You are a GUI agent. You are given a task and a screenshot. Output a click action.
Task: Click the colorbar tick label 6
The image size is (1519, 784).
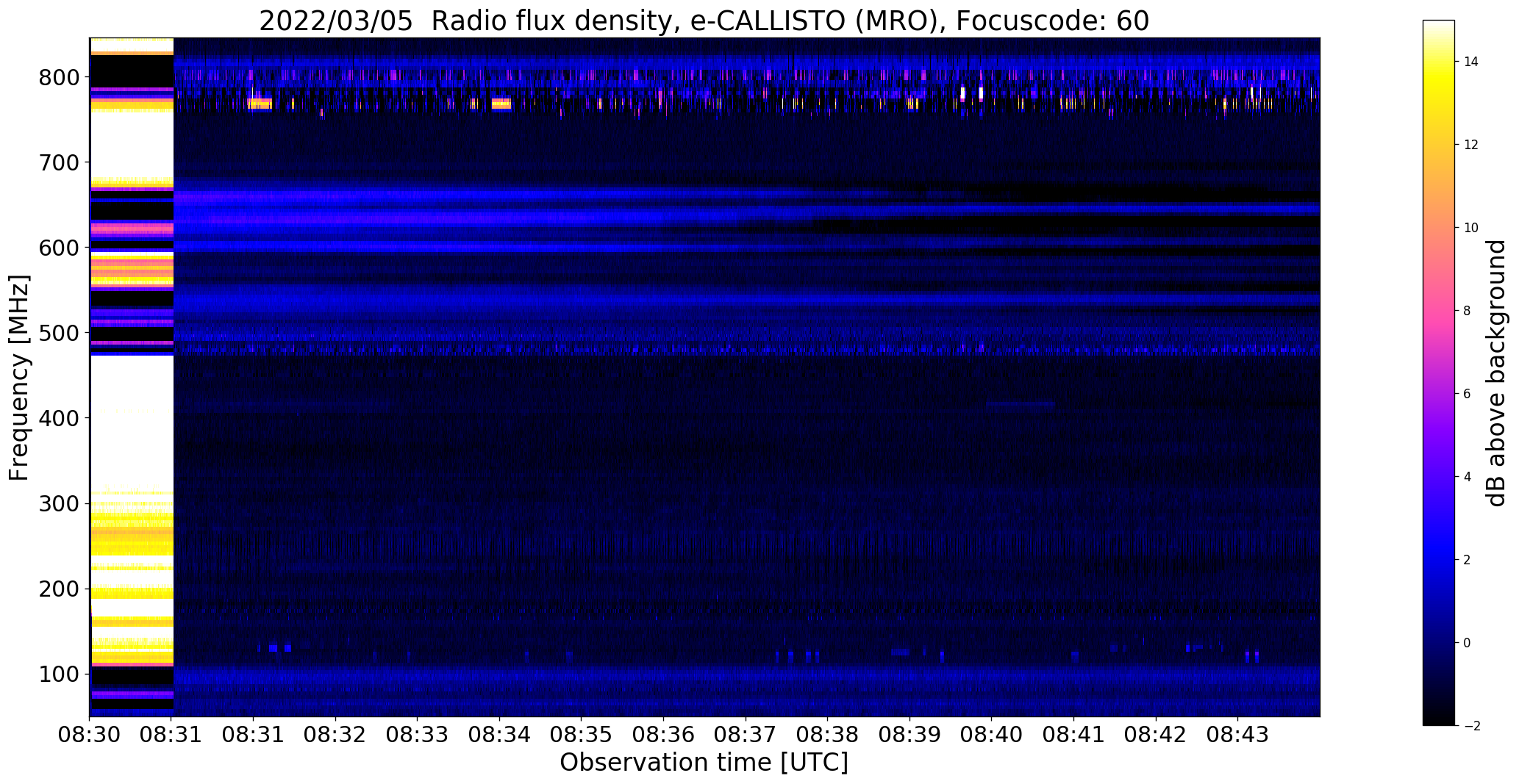[1467, 394]
